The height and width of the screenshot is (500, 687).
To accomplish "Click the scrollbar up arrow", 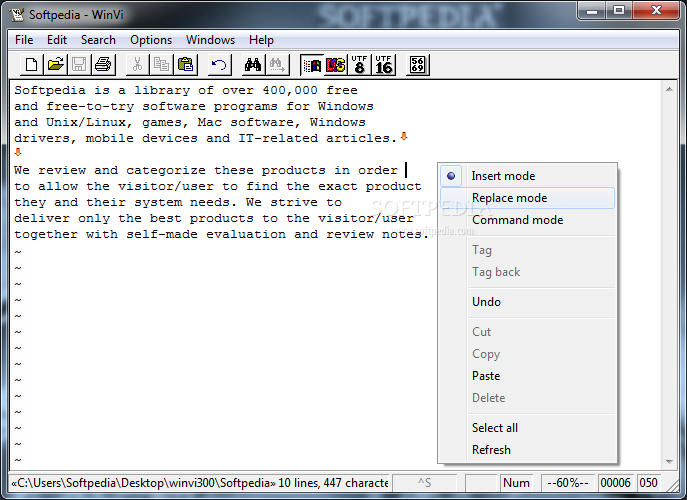I will point(669,89).
